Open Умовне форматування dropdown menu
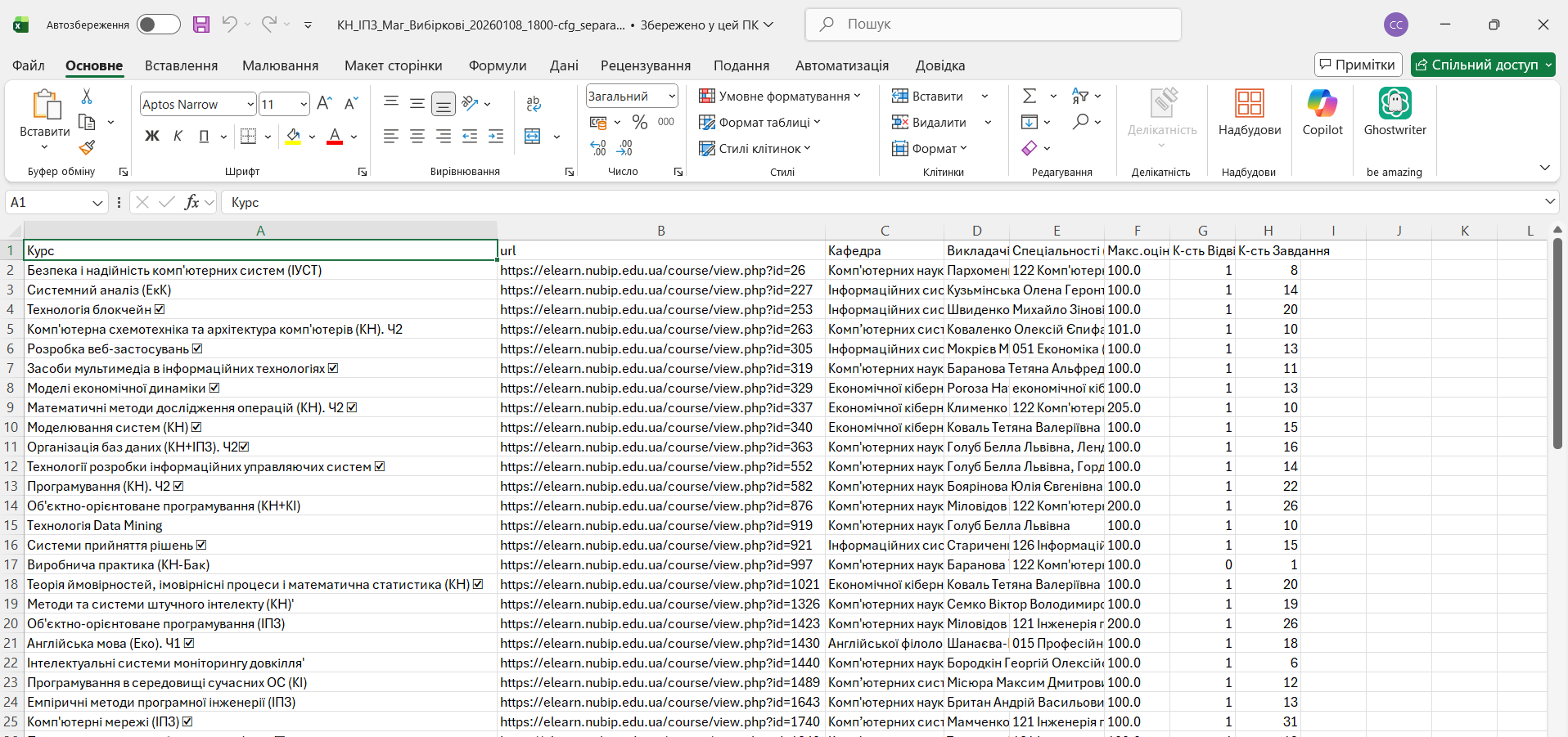Image resolution: width=1568 pixels, height=737 pixels. (779, 97)
